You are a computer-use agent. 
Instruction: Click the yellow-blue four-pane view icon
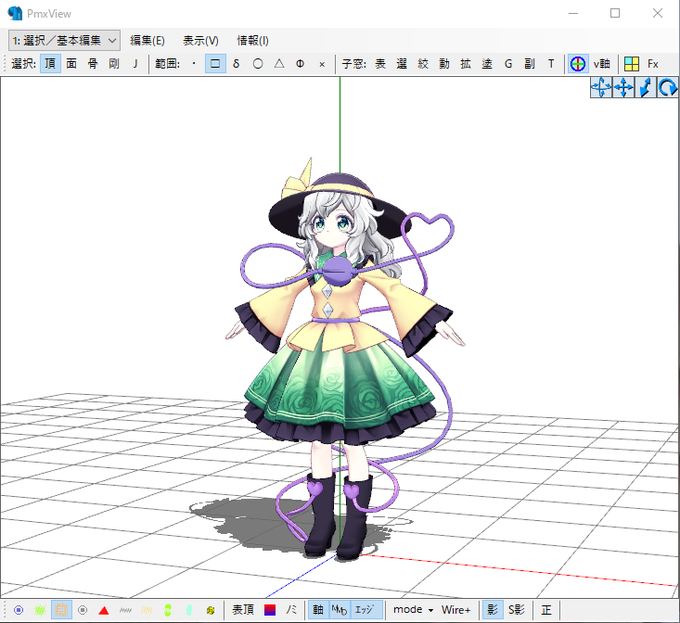point(631,64)
